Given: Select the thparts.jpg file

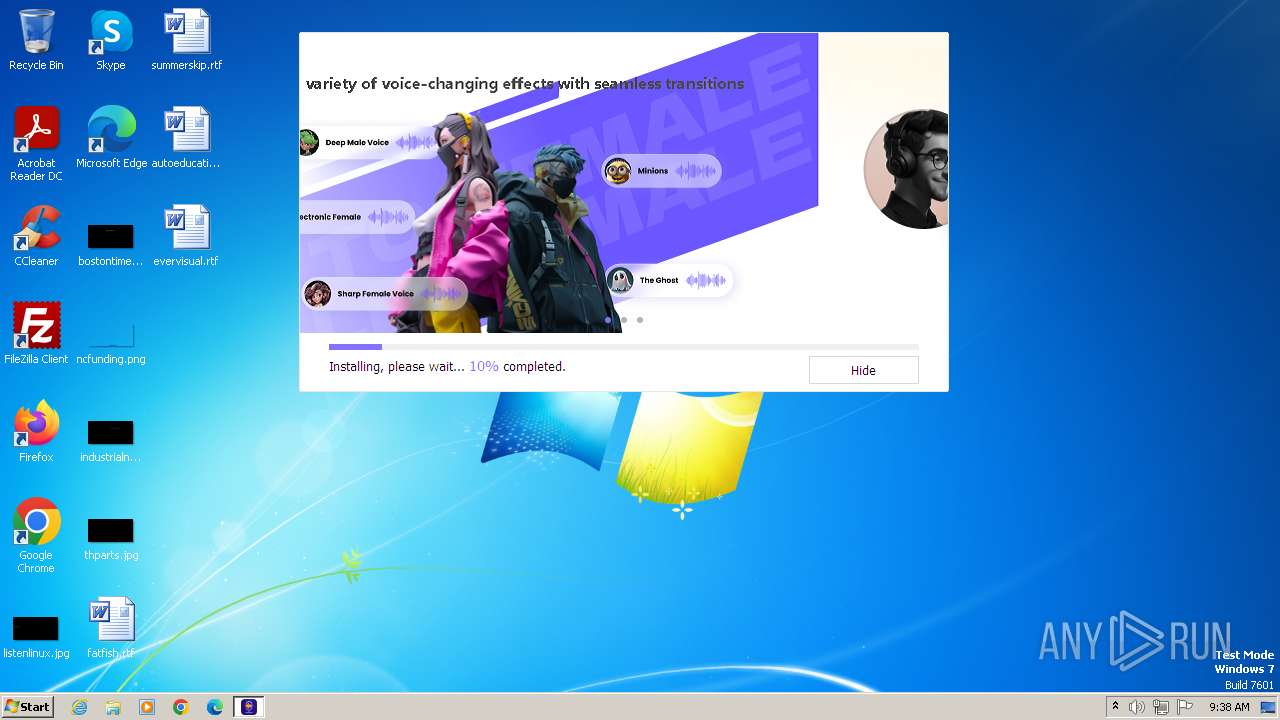Looking at the screenshot, I should tap(111, 536).
